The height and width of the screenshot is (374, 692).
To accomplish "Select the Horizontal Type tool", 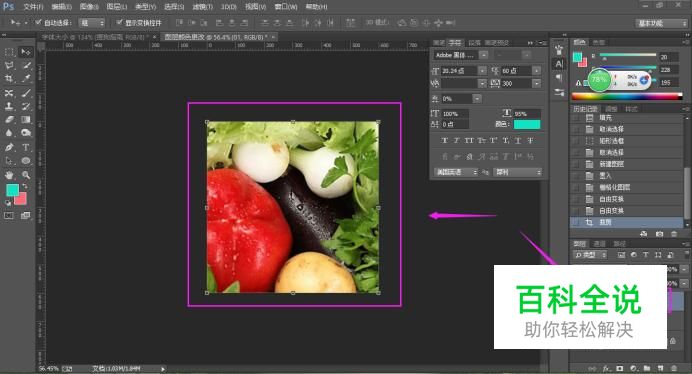I will coord(26,147).
